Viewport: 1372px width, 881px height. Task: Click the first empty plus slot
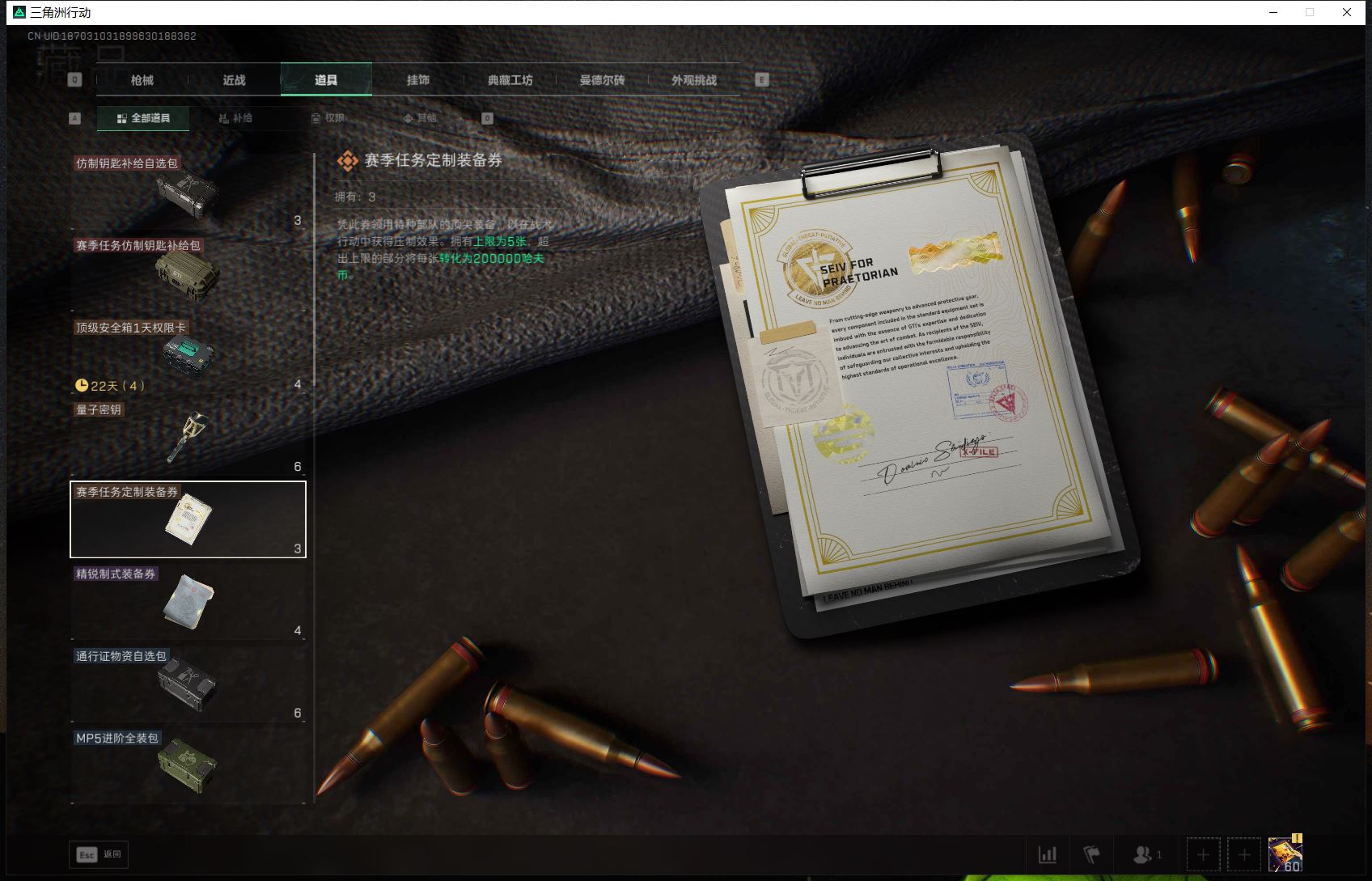click(1203, 855)
